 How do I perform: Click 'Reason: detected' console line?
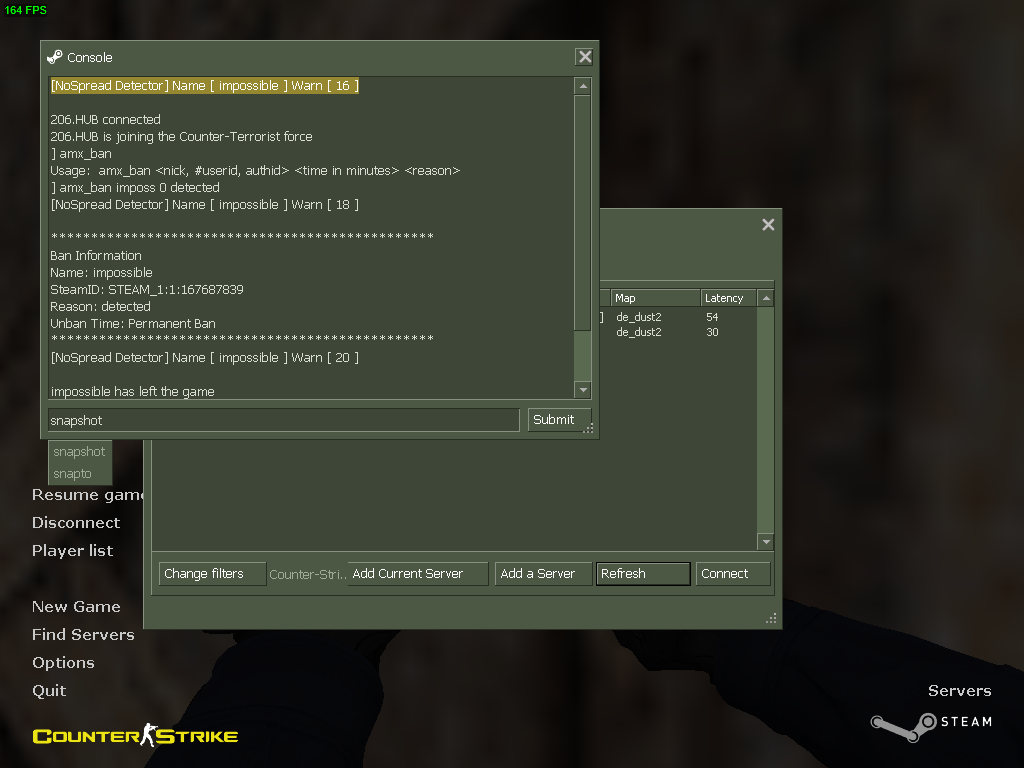pyautogui.click(x=101, y=306)
